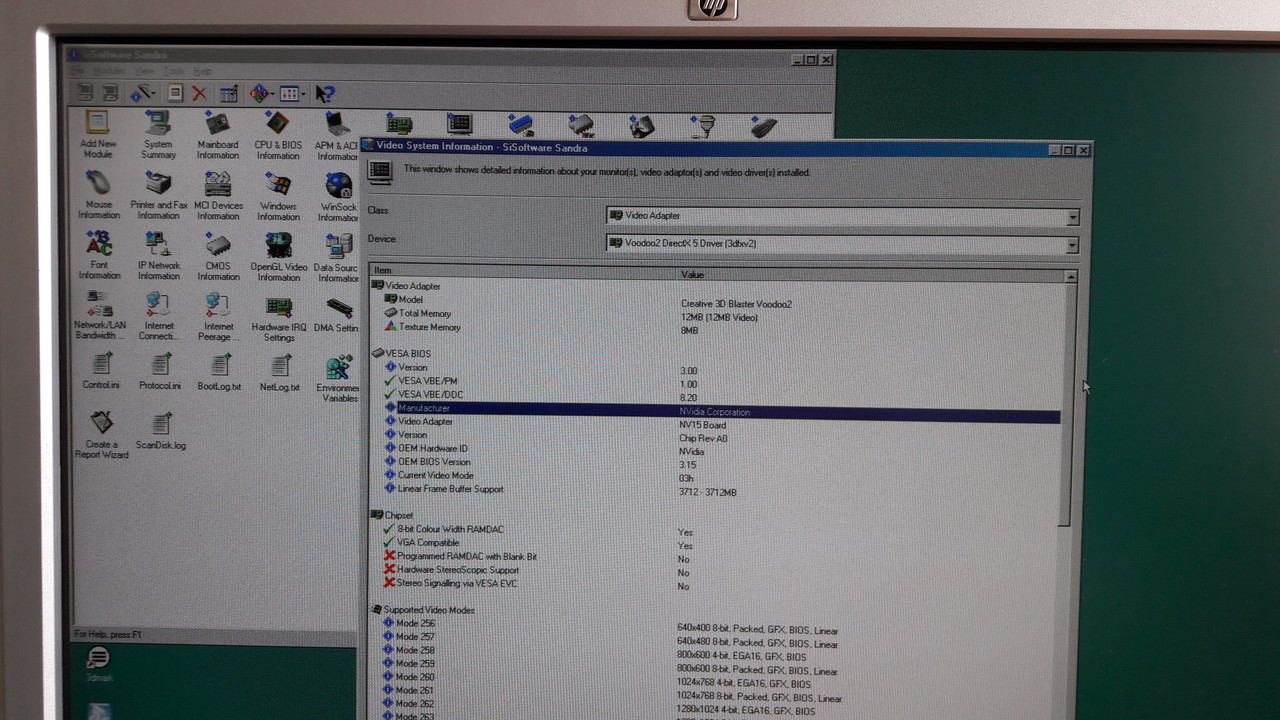
Task: Open IP Network Information module
Action: pyautogui.click(x=158, y=256)
